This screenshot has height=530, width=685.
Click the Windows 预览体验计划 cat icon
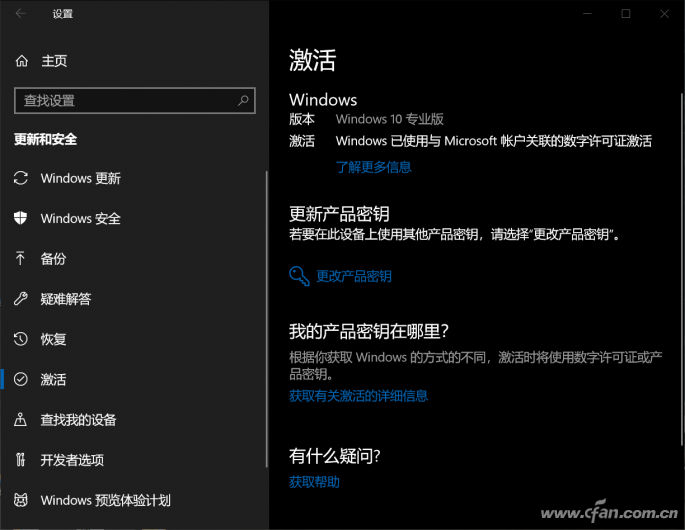[21, 499]
